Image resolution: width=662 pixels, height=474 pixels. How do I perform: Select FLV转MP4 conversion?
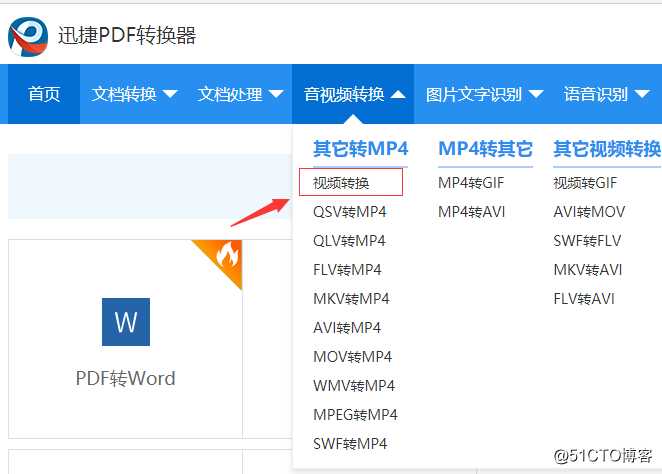[x=347, y=270]
